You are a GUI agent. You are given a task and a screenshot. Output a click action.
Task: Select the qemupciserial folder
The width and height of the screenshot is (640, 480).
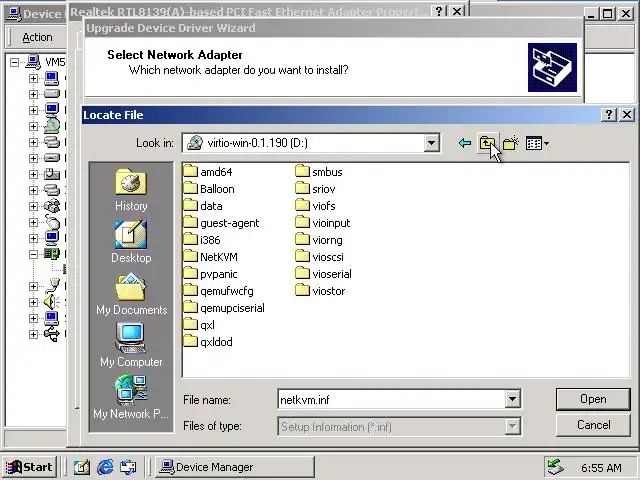[x=224, y=308]
